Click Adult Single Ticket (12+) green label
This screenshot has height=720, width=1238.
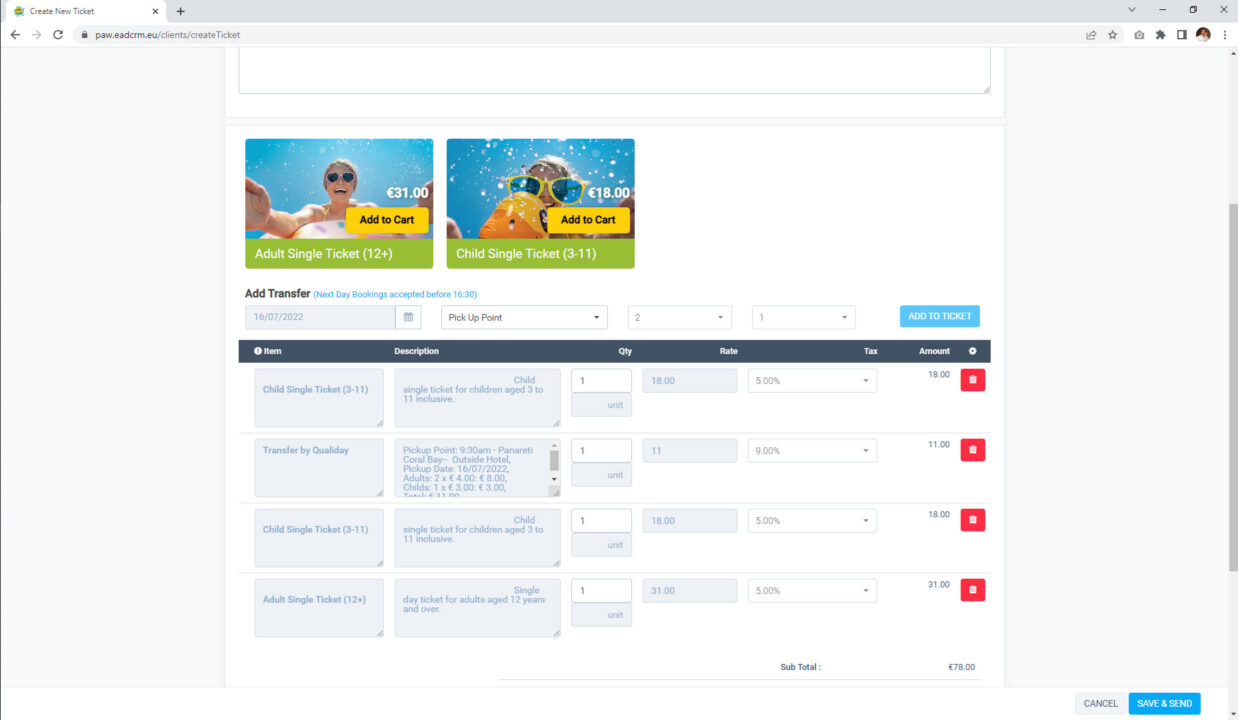pyautogui.click(x=339, y=254)
